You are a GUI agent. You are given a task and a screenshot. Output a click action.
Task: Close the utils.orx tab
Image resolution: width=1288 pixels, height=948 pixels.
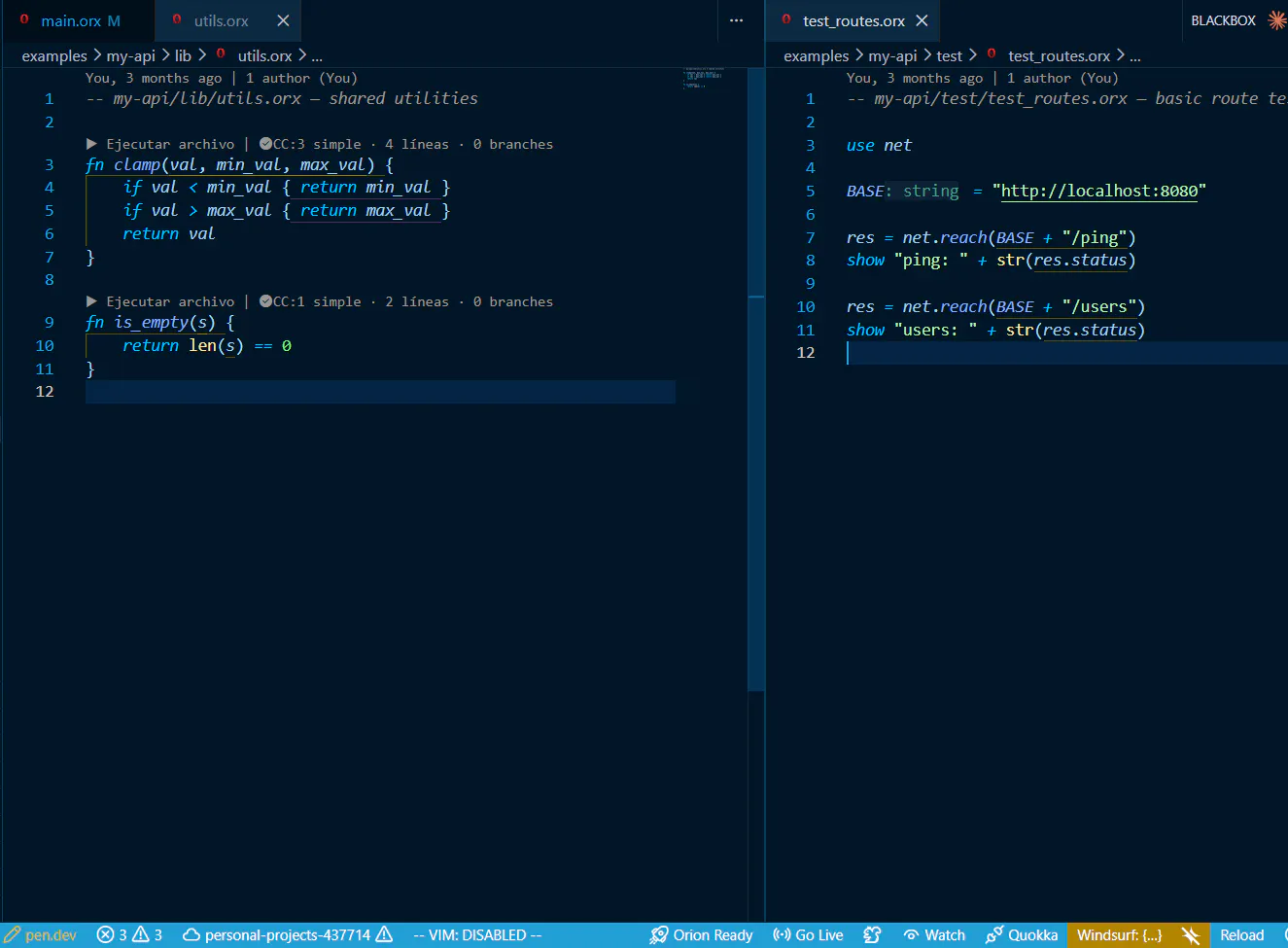(x=283, y=20)
